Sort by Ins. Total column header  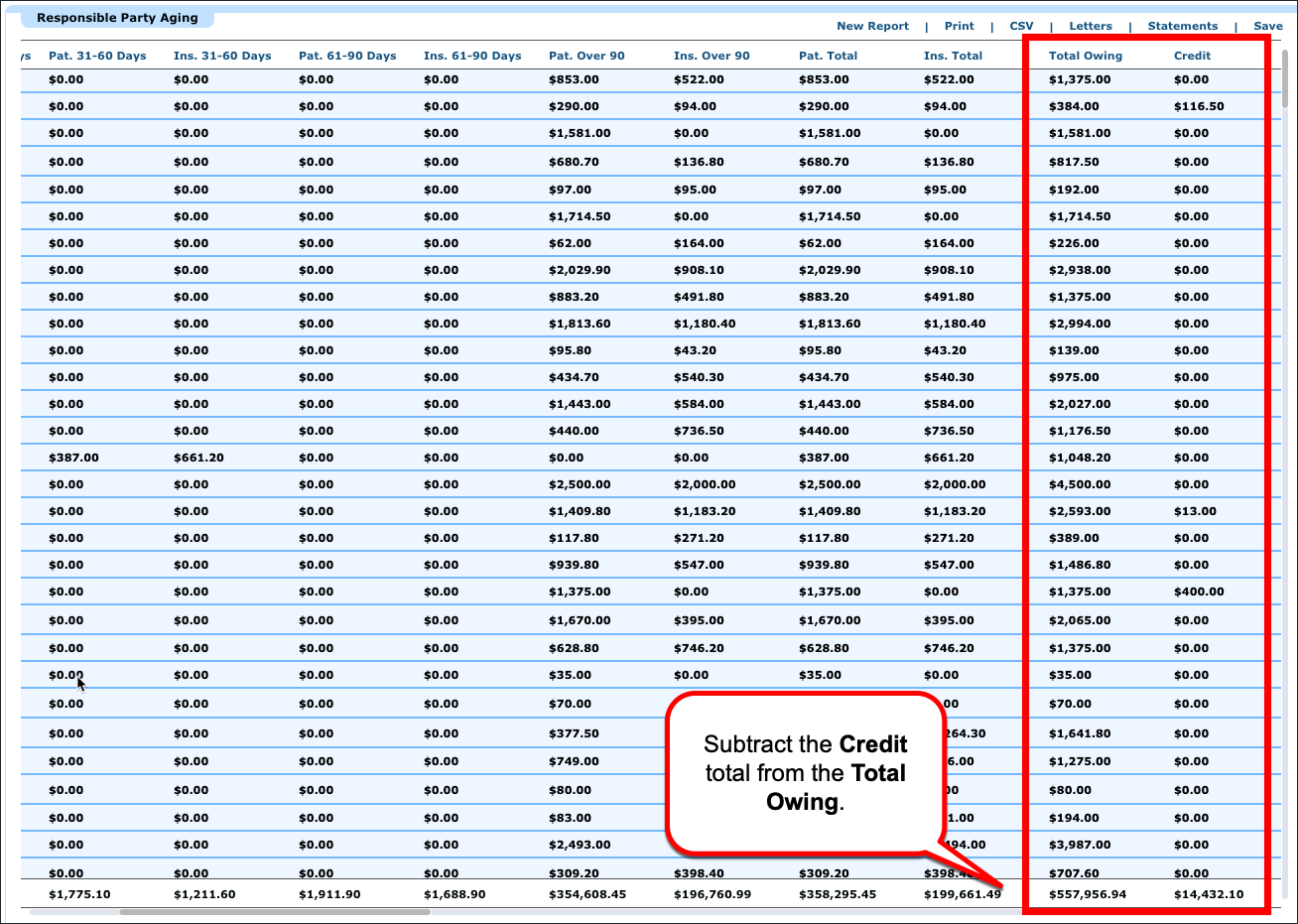click(953, 56)
